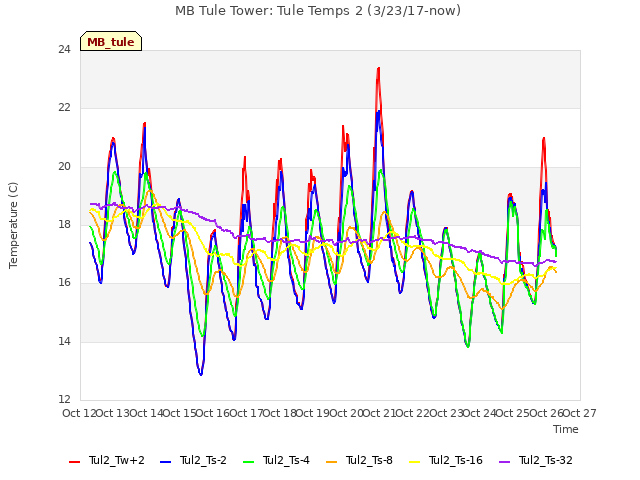
Task: Click the 16 y-axis tick label
Action: click(64, 282)
